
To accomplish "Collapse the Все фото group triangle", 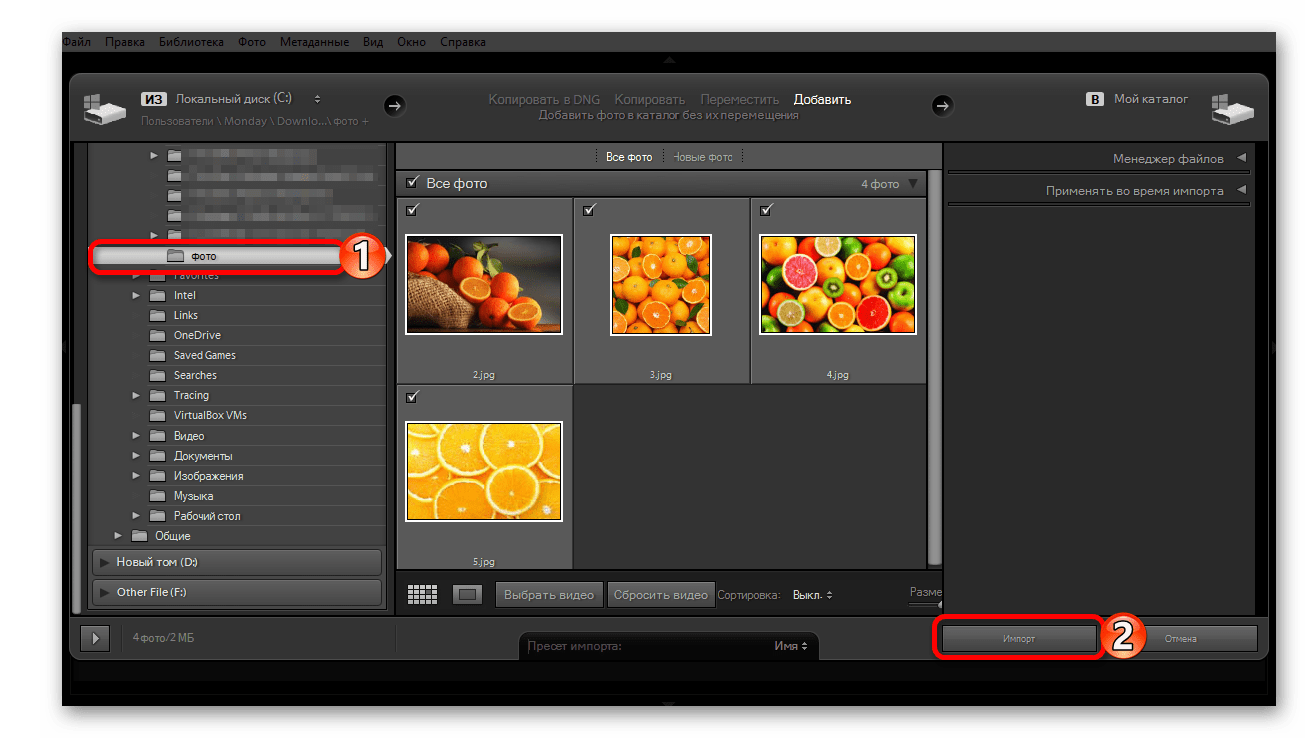I will point(912,184).
